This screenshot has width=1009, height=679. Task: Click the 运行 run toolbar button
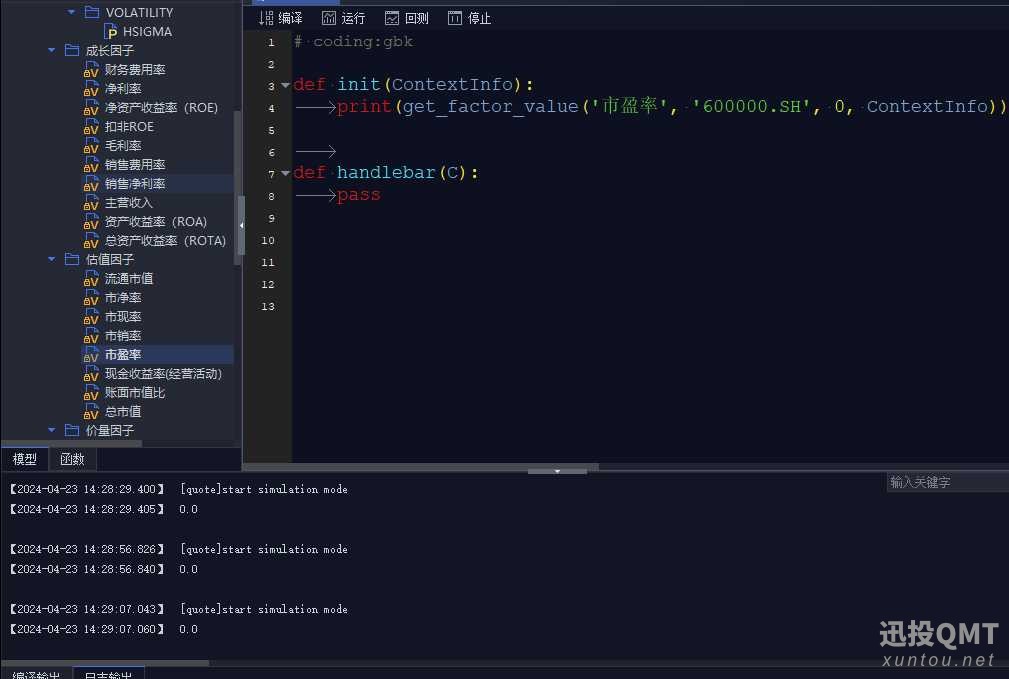[x=343, y=18]
